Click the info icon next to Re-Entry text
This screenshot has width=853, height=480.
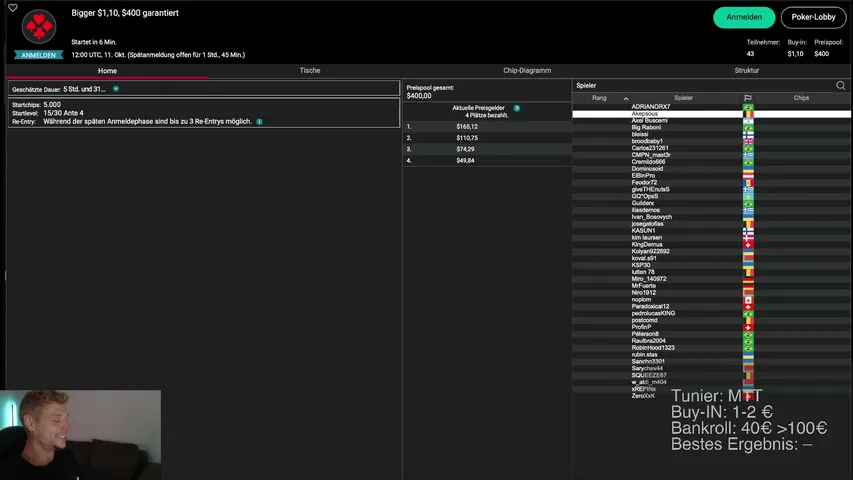coord(259,121)
